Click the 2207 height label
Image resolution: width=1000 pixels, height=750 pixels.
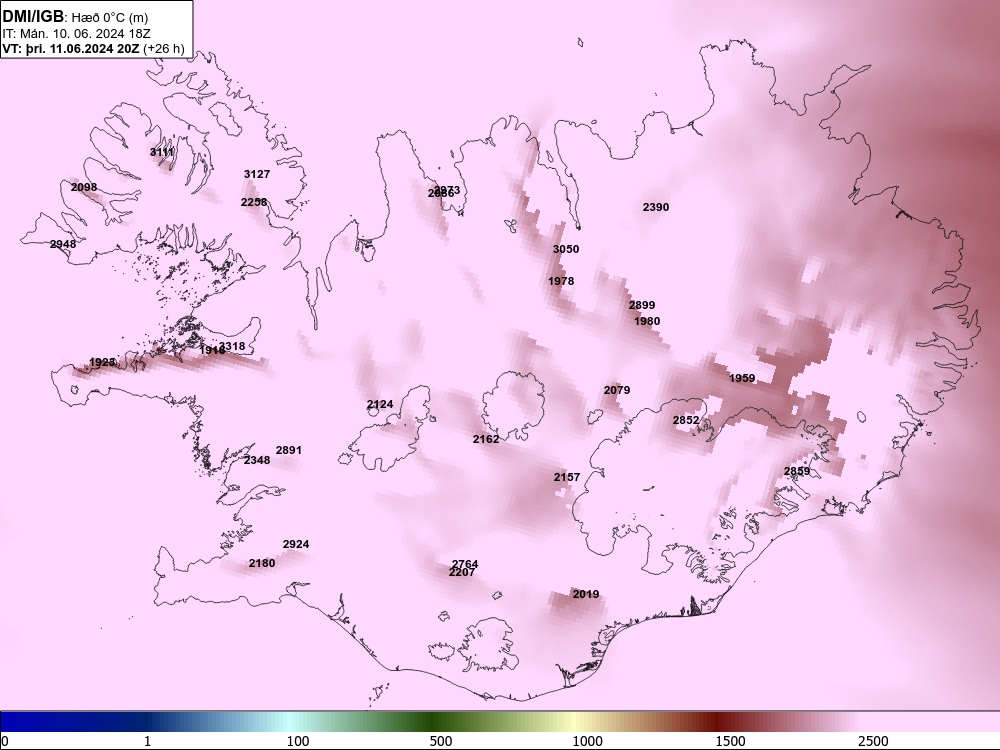point(462,573)
